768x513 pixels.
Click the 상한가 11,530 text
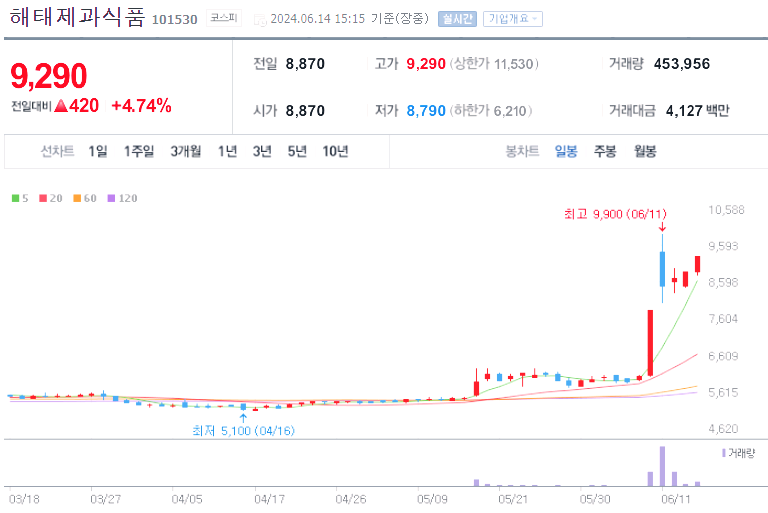(x=494, y=64)
